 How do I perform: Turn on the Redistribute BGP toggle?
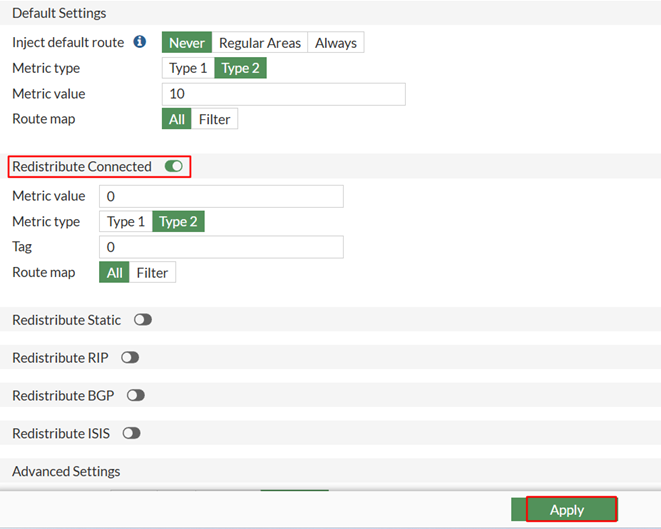(x=136, y=395)
